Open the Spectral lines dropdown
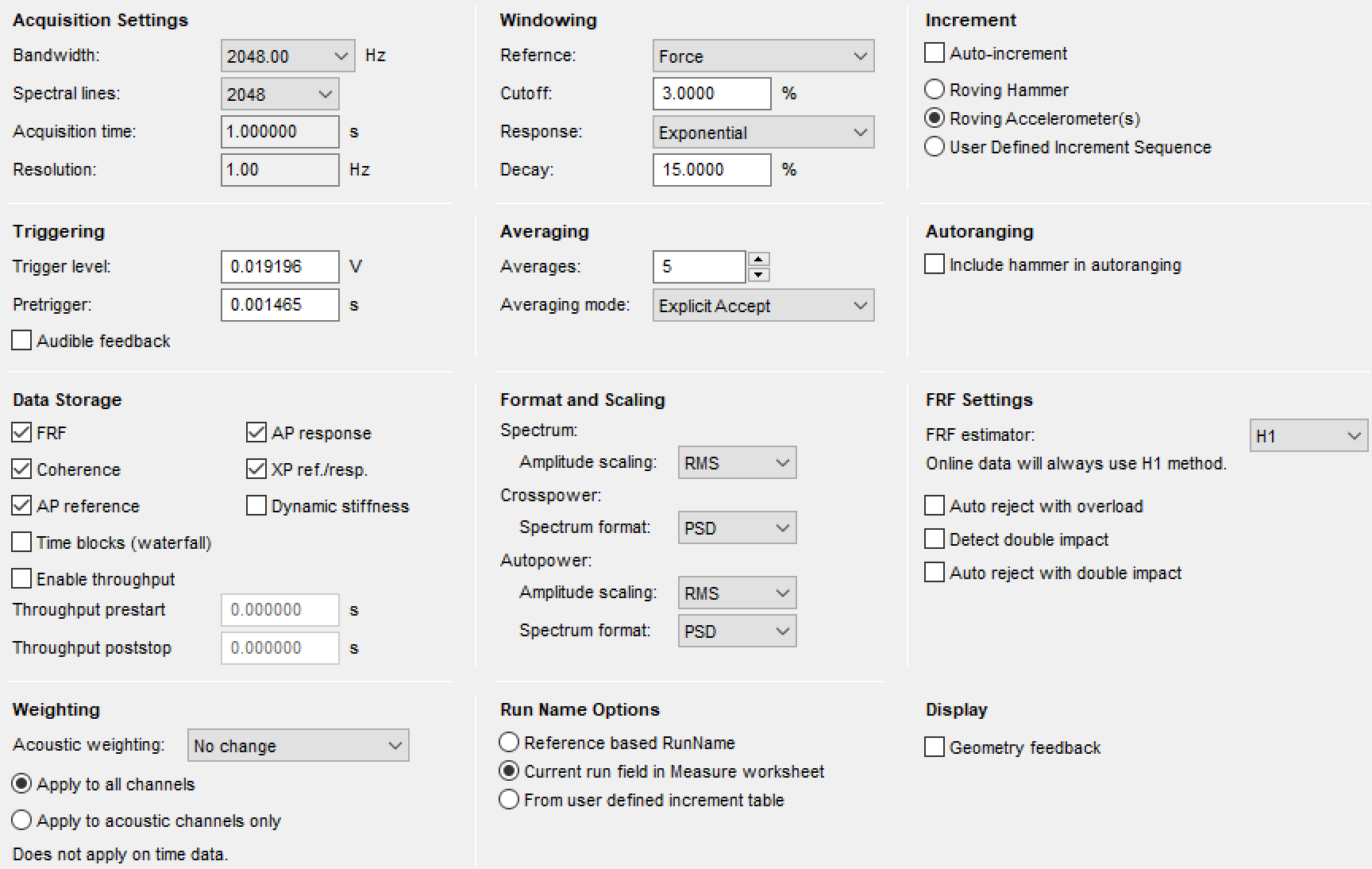The image size is (1372, 869). [279, 94]
